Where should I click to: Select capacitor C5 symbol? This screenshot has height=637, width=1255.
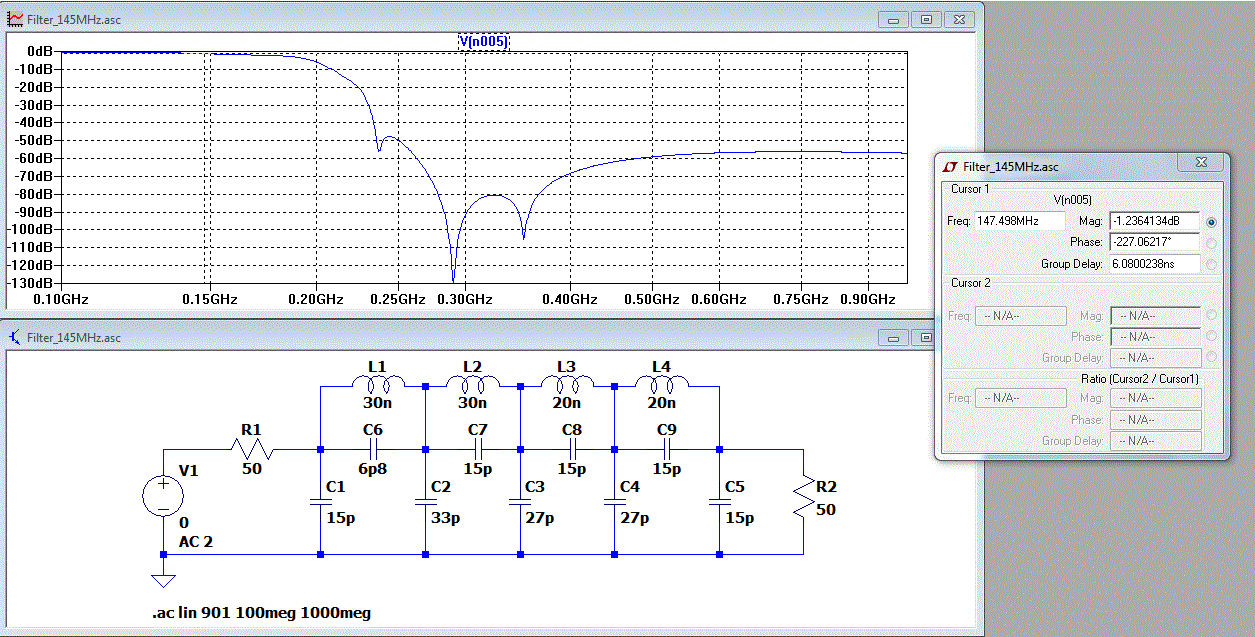719,503
